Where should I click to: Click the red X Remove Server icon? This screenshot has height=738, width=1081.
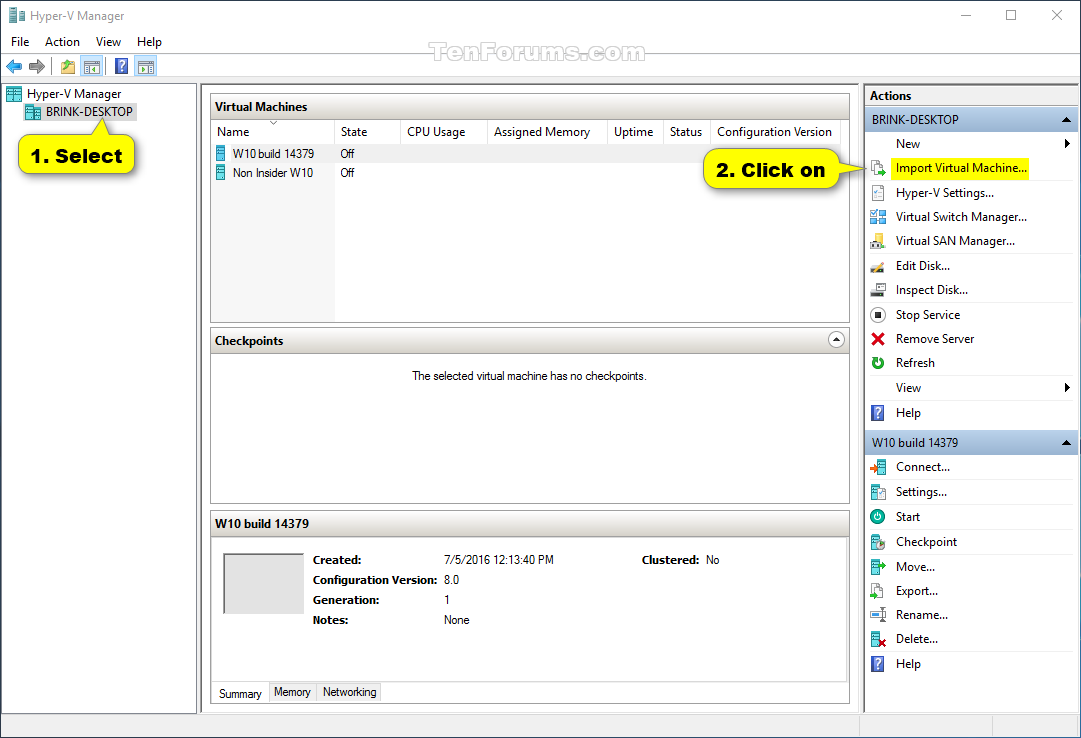pos(878,339)
